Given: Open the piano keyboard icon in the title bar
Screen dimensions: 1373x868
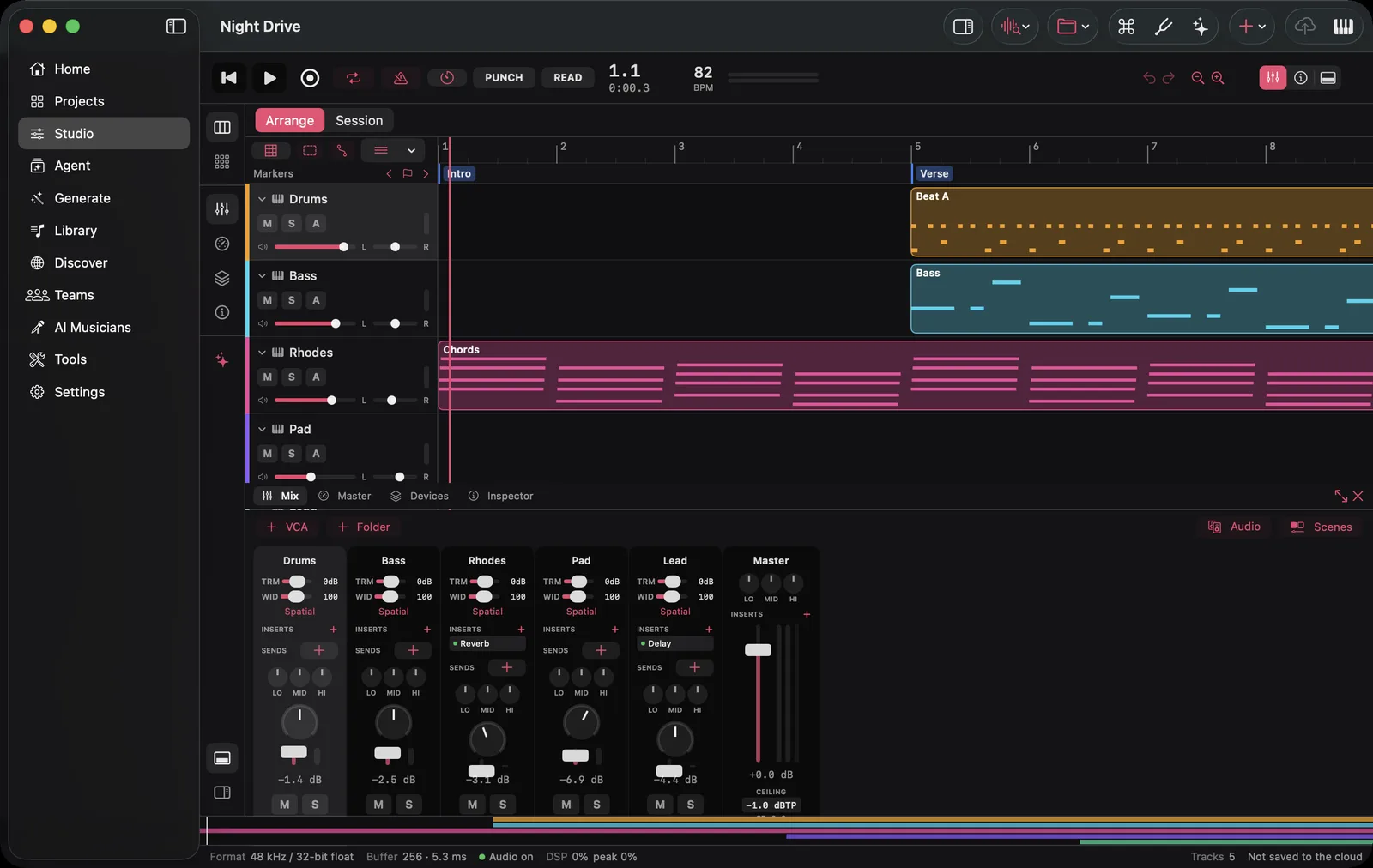Looking at the screenshot, I should (x=1343, y=27).
